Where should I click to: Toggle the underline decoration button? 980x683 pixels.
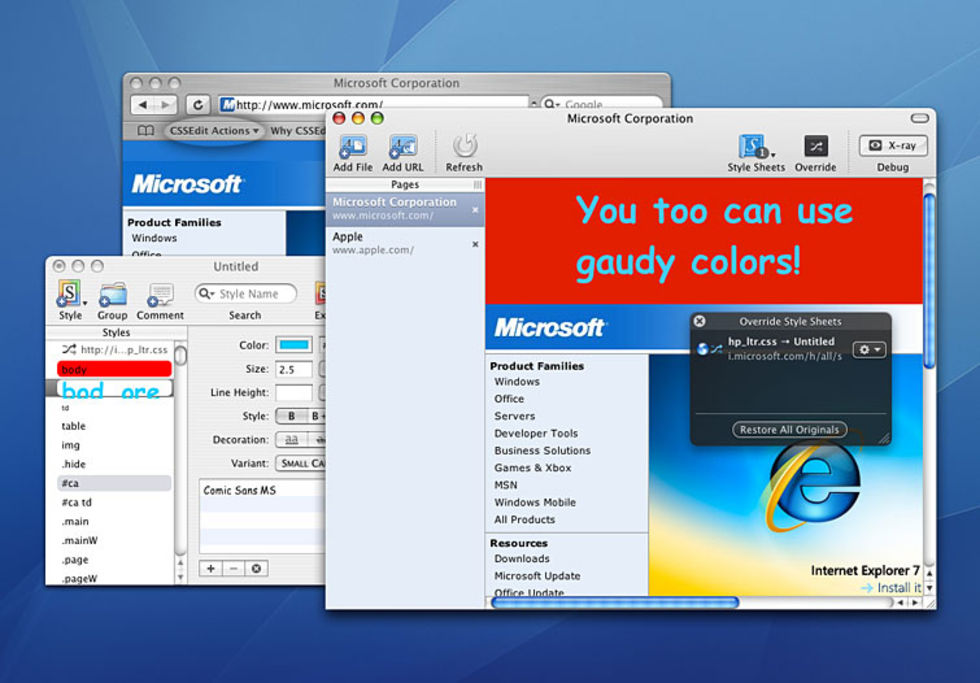pos(291,440)
